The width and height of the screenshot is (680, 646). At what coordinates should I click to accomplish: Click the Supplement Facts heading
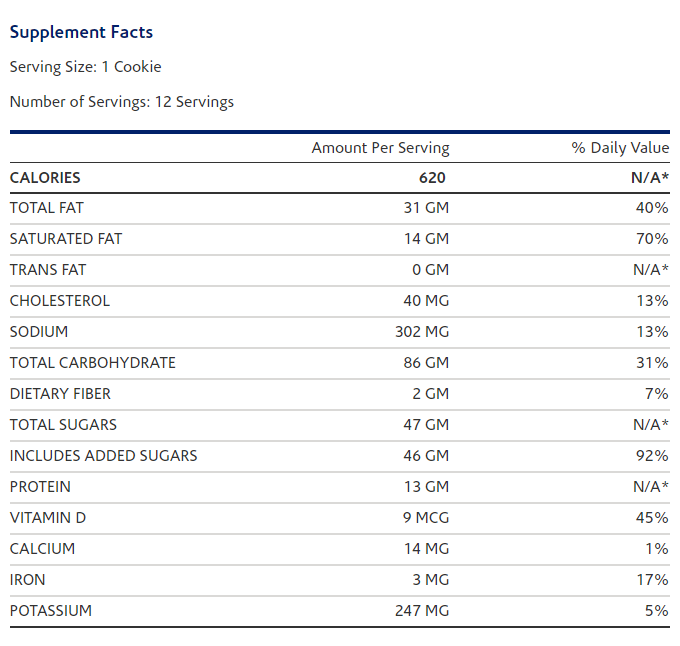pyautogui.click(x=81, y=32)
